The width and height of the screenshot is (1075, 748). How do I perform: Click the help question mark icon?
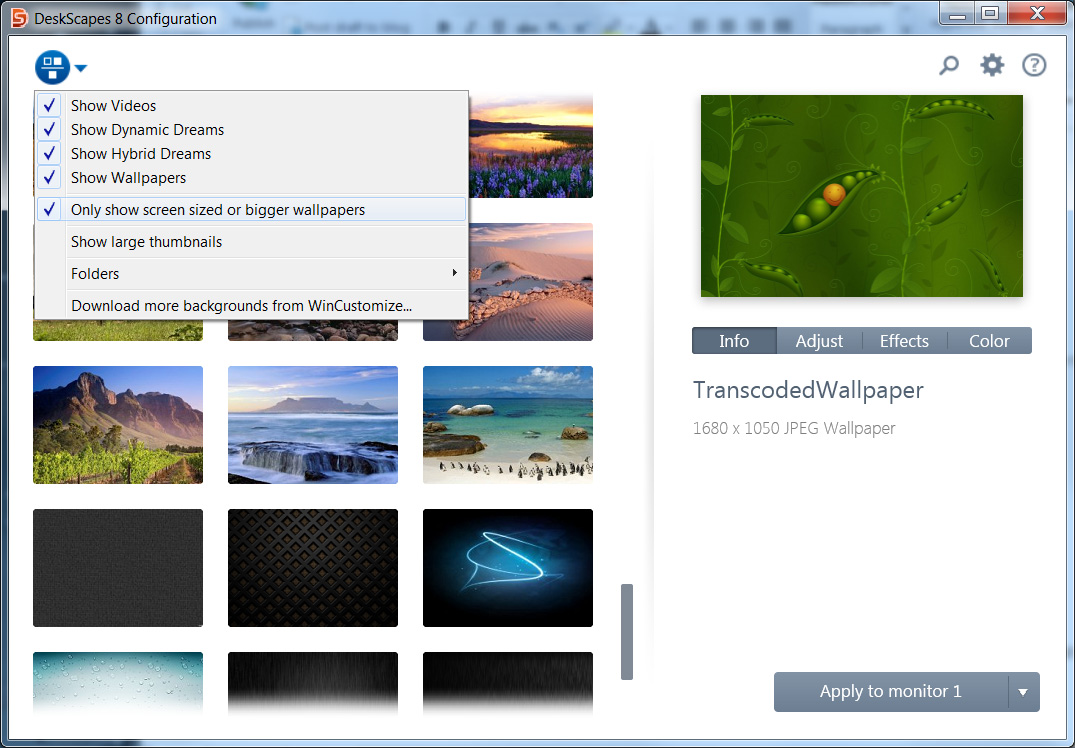pos(1034,65)
